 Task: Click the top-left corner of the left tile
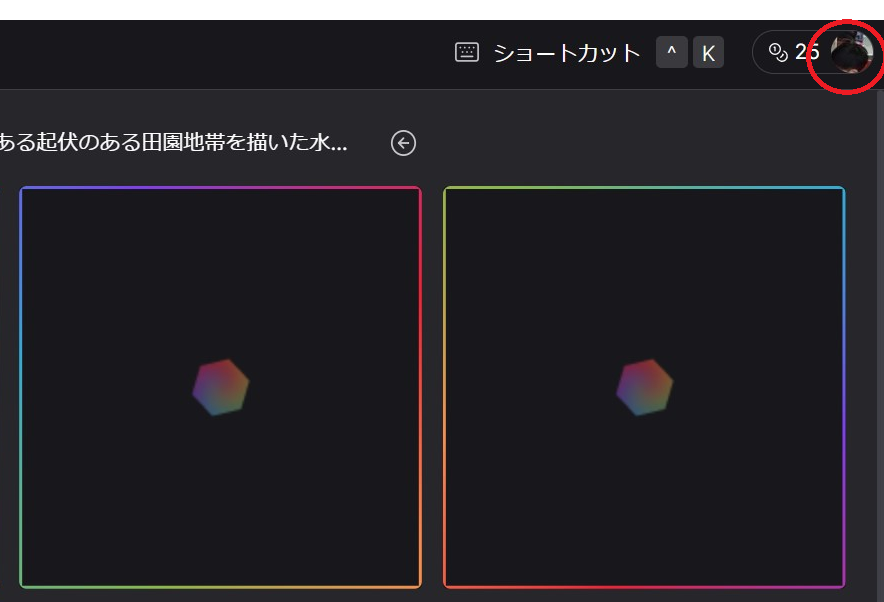pyautogui.click(x=24, y=191)
